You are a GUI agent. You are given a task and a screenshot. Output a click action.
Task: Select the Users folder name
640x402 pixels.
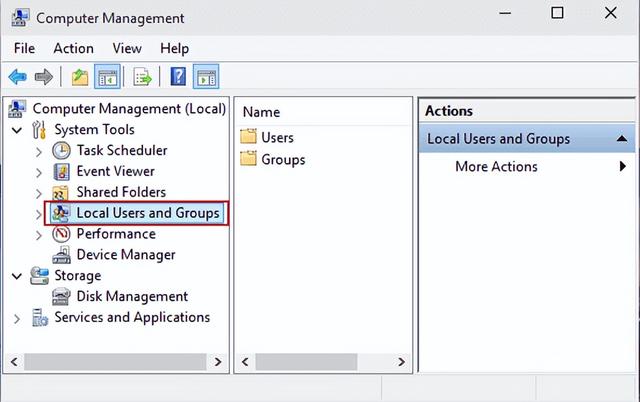pos(277,138)
